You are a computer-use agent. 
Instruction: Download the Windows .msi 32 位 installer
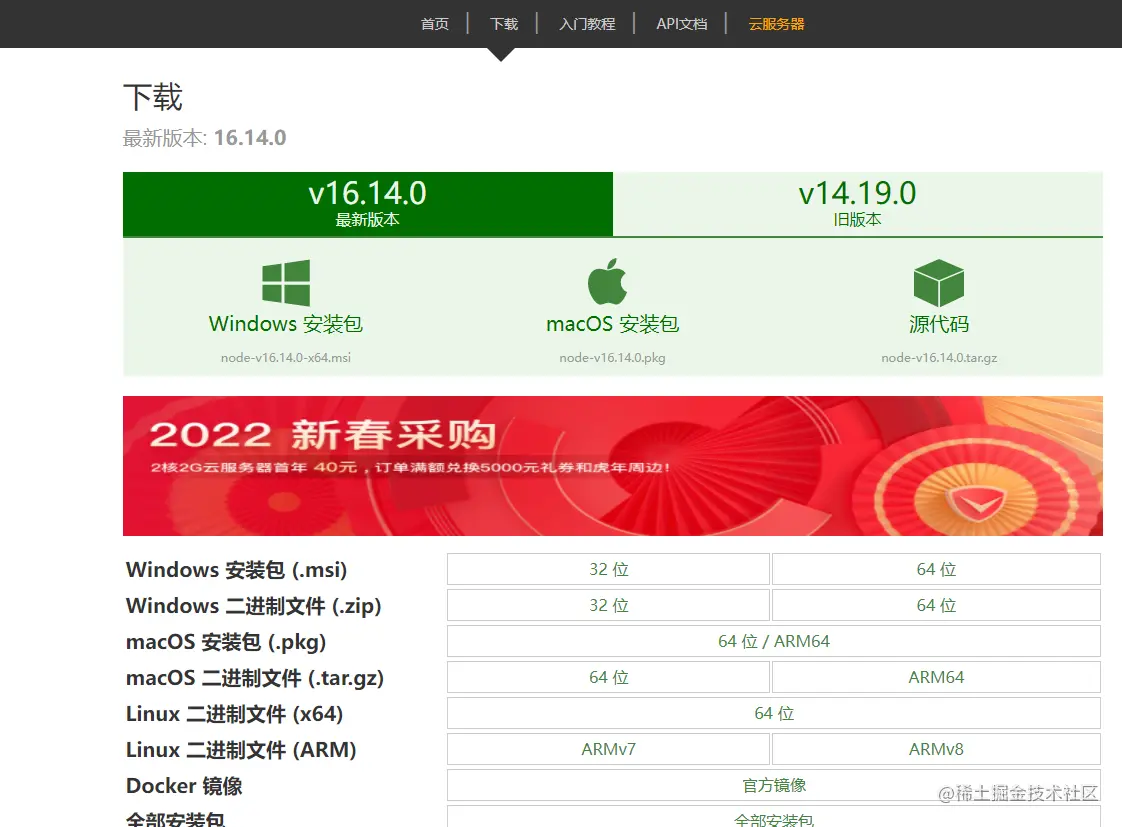(608, 569)
